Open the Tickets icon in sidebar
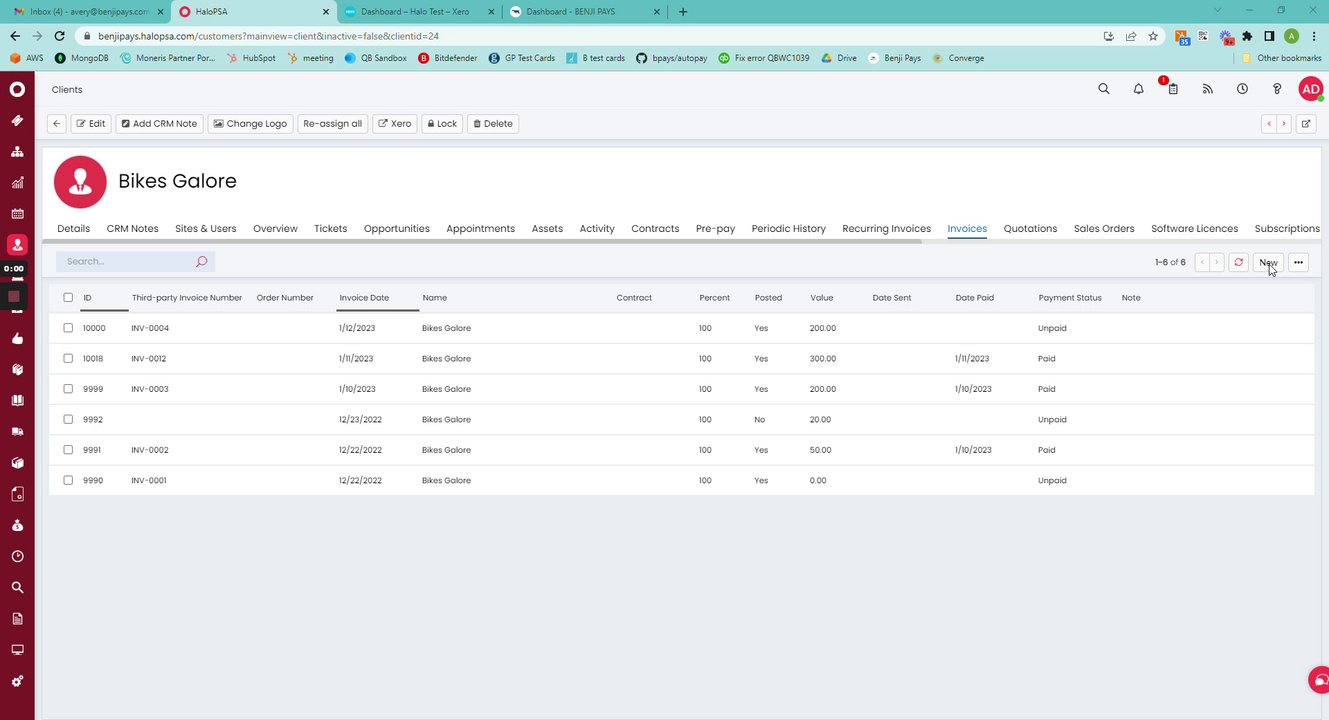Viewport: 1329px width, 720px height. point(17,120)
